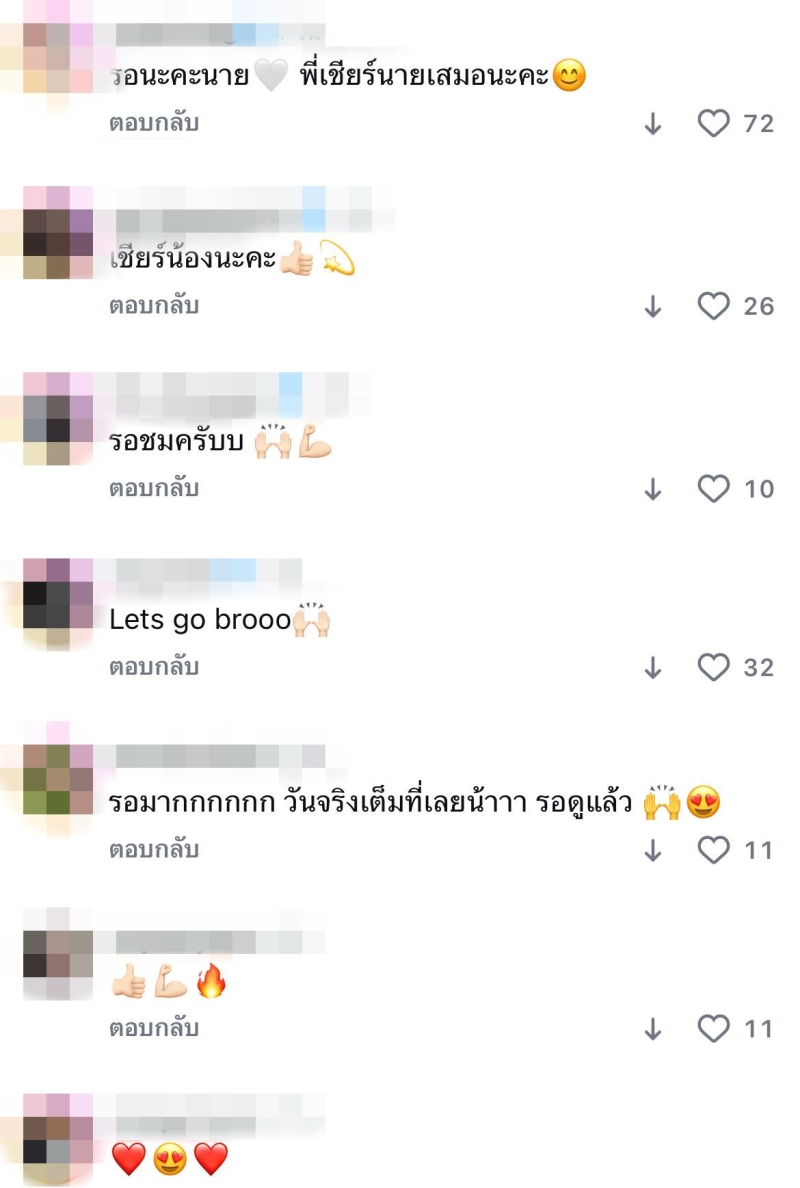This screenshot has height=1188, width=800.
Task: Reply to the "รอชมครับบ" comment
Action: tap(154, 487)
